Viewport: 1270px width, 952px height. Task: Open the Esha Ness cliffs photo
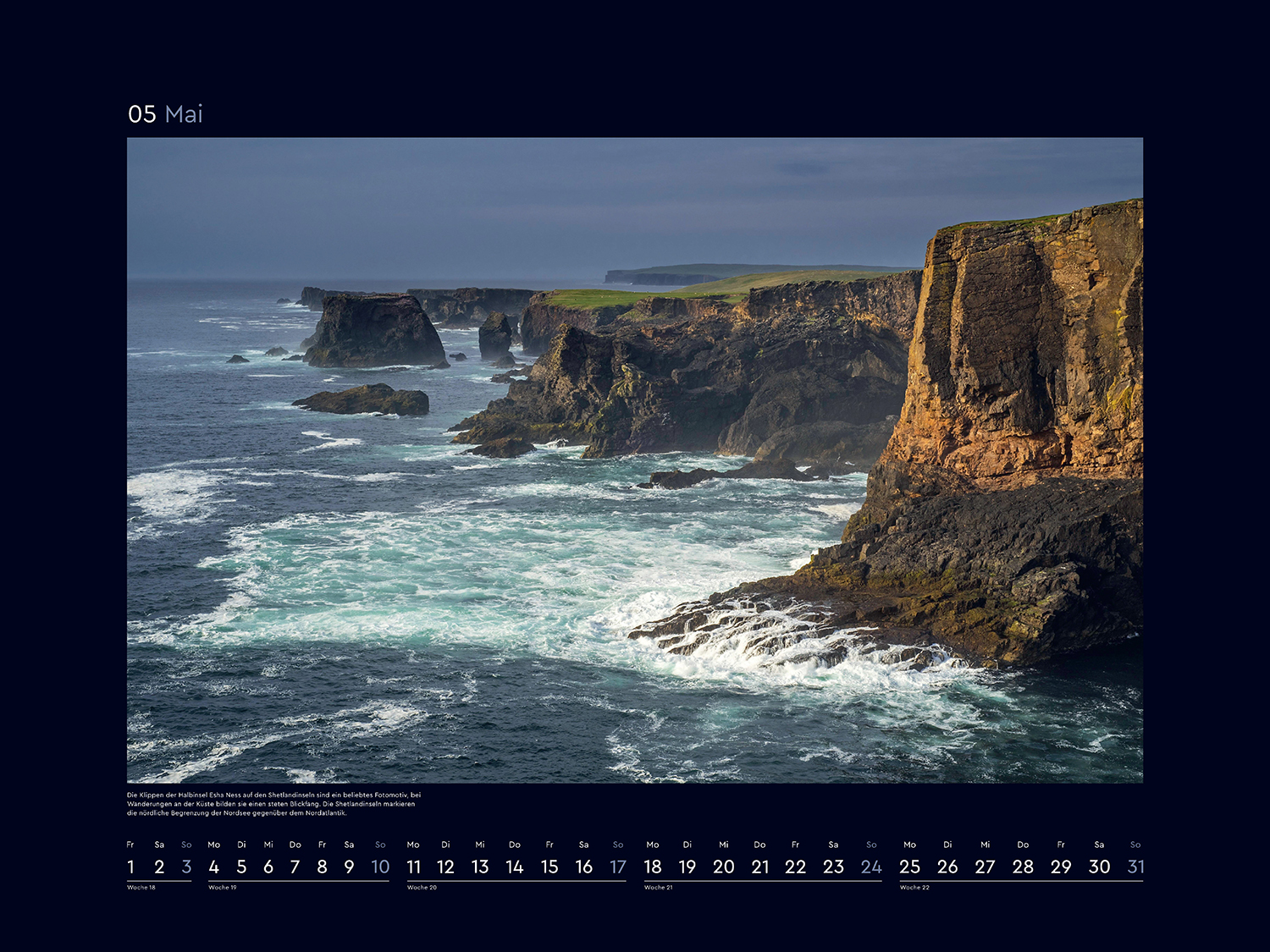point(634,459)
